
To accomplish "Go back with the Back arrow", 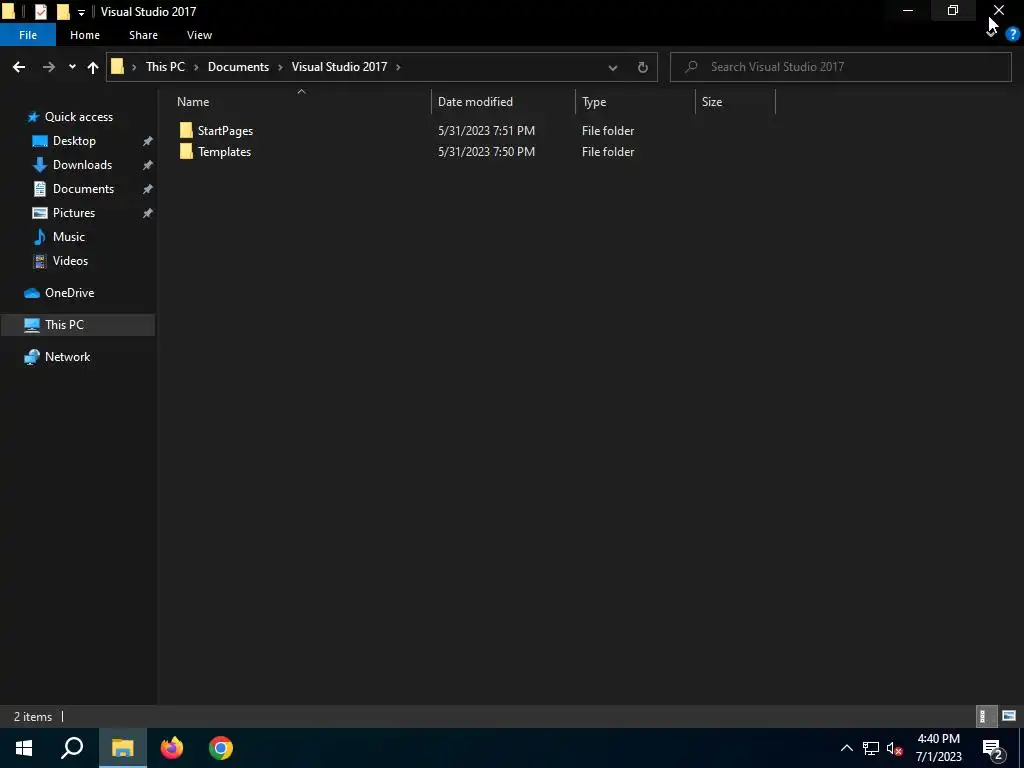I will point(19,67).
